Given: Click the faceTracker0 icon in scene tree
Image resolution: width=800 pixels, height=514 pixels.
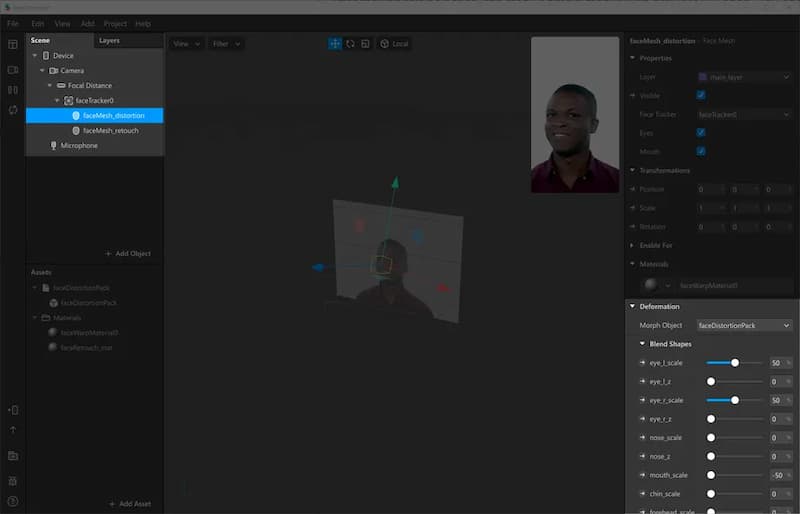Looking at the screenshot, I should click(x=68, y=101).
